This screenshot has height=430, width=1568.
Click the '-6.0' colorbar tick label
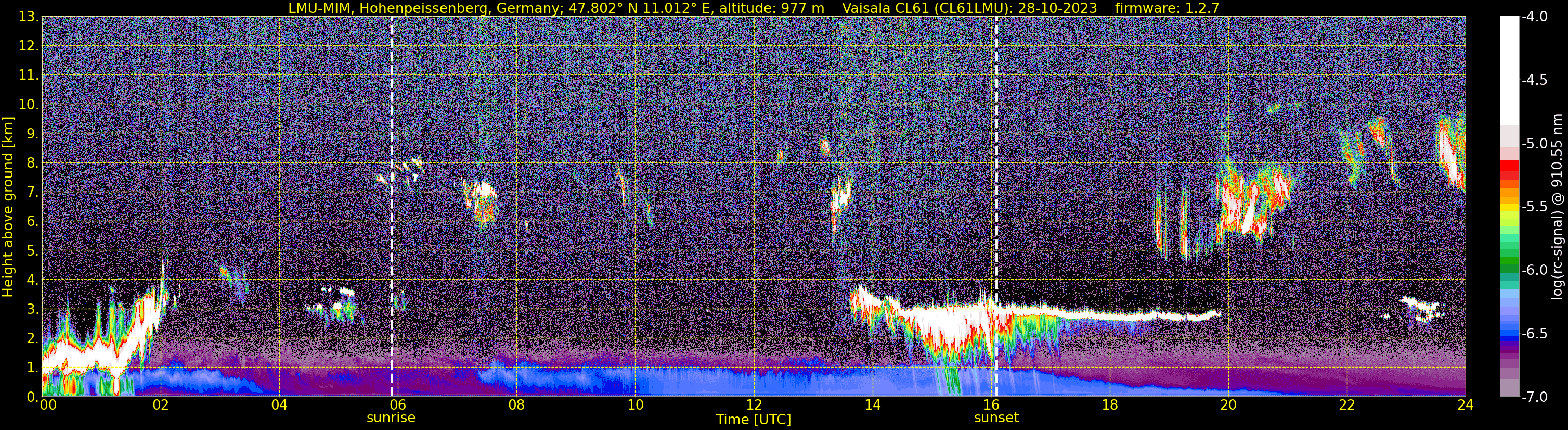(1534, 270)
